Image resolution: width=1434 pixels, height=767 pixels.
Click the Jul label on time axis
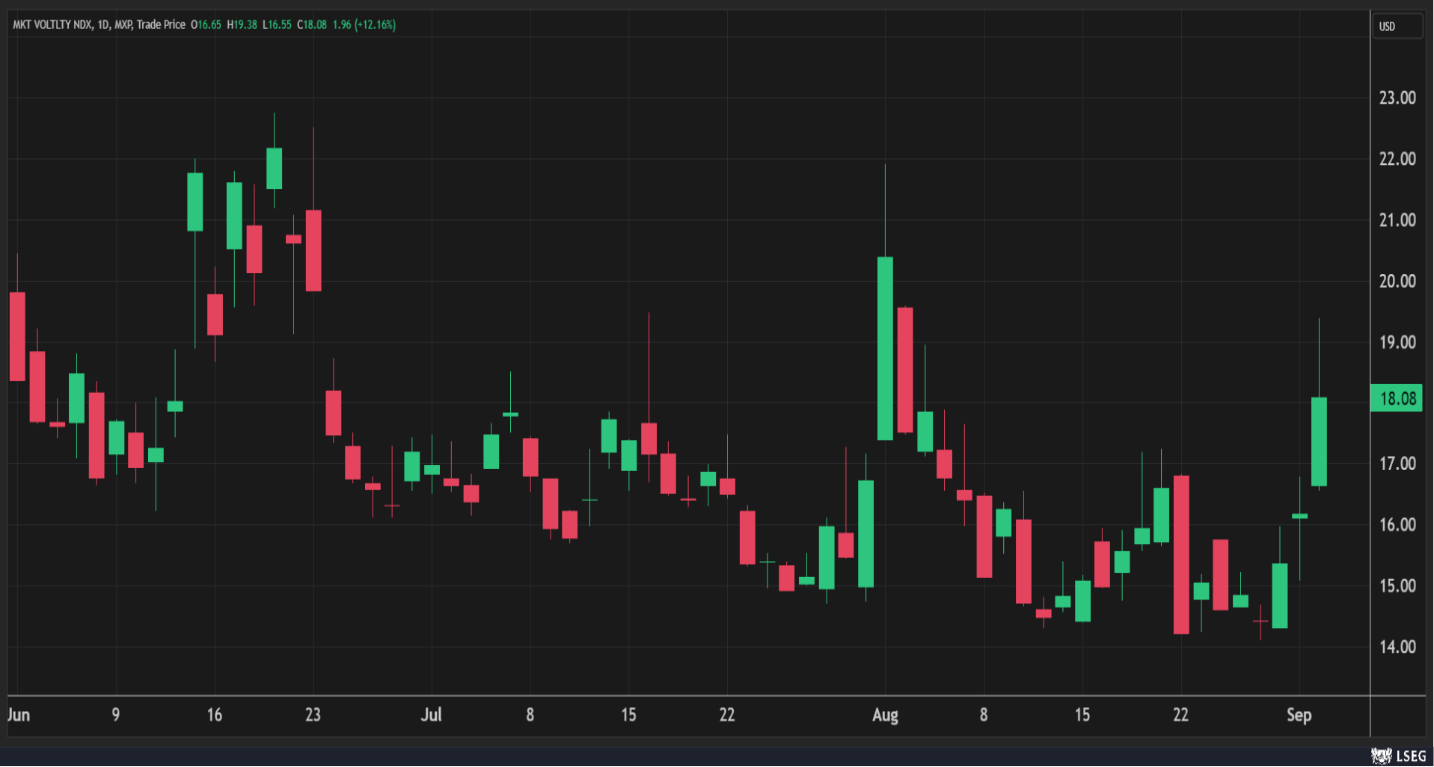pos(431,715)
